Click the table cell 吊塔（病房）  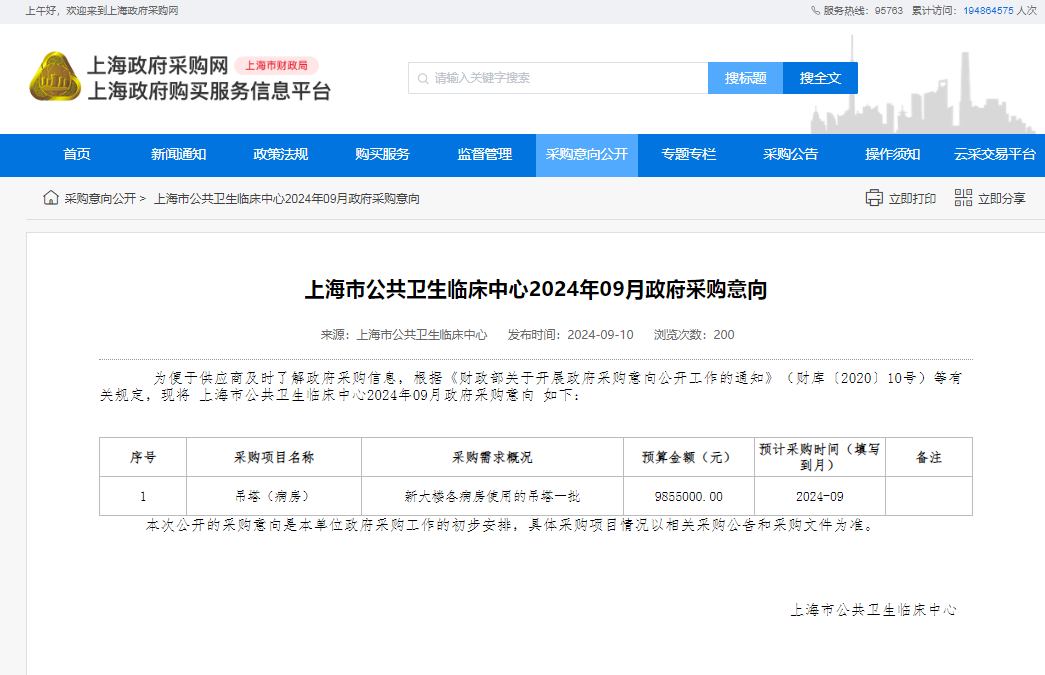274,496
